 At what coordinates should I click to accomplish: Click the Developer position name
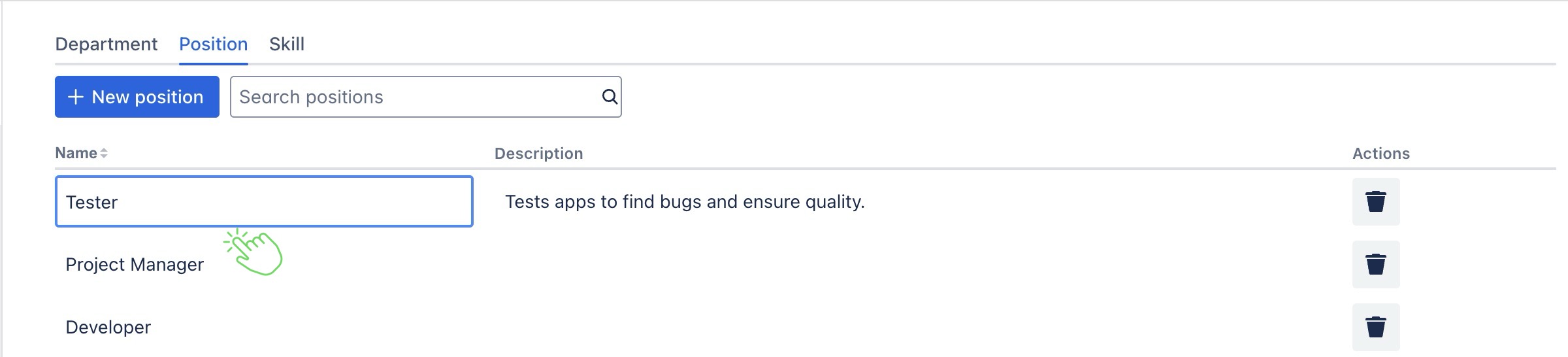(108, 327)
